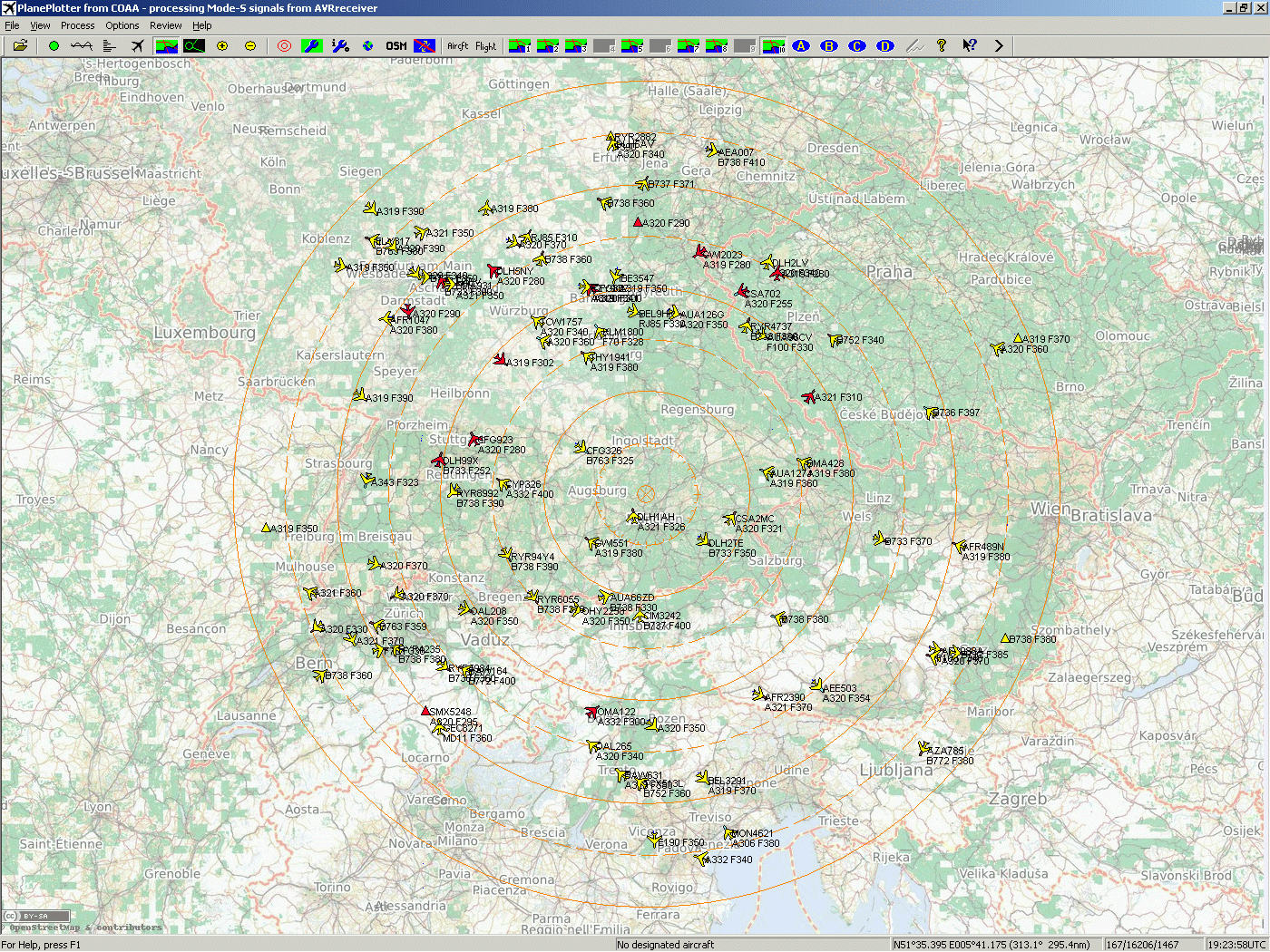Open the OpenStreetMap & contributors link

pos(86,928)
